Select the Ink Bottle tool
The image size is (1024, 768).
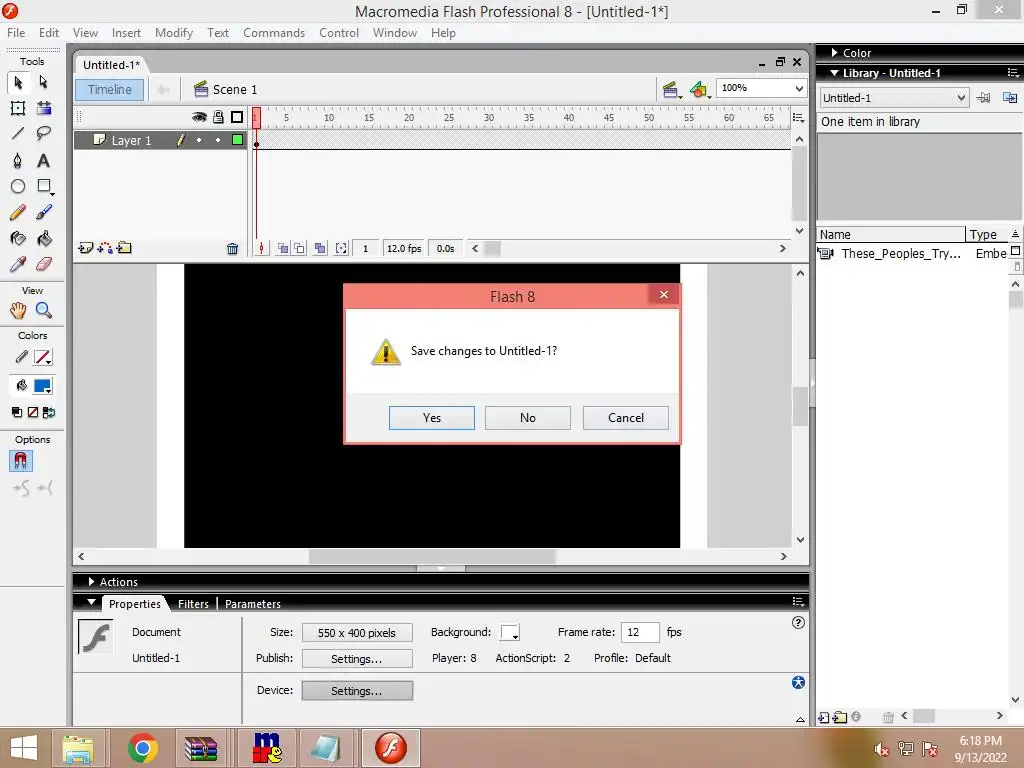pos(18,238)
